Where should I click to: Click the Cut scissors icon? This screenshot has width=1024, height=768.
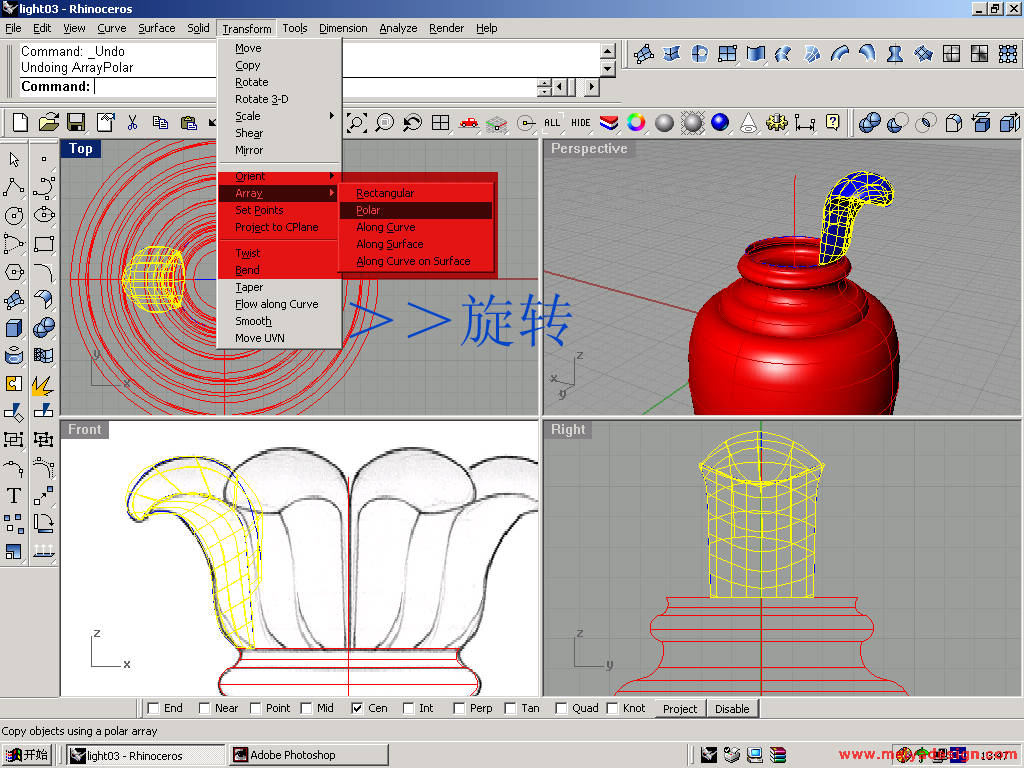pos(131,123)
